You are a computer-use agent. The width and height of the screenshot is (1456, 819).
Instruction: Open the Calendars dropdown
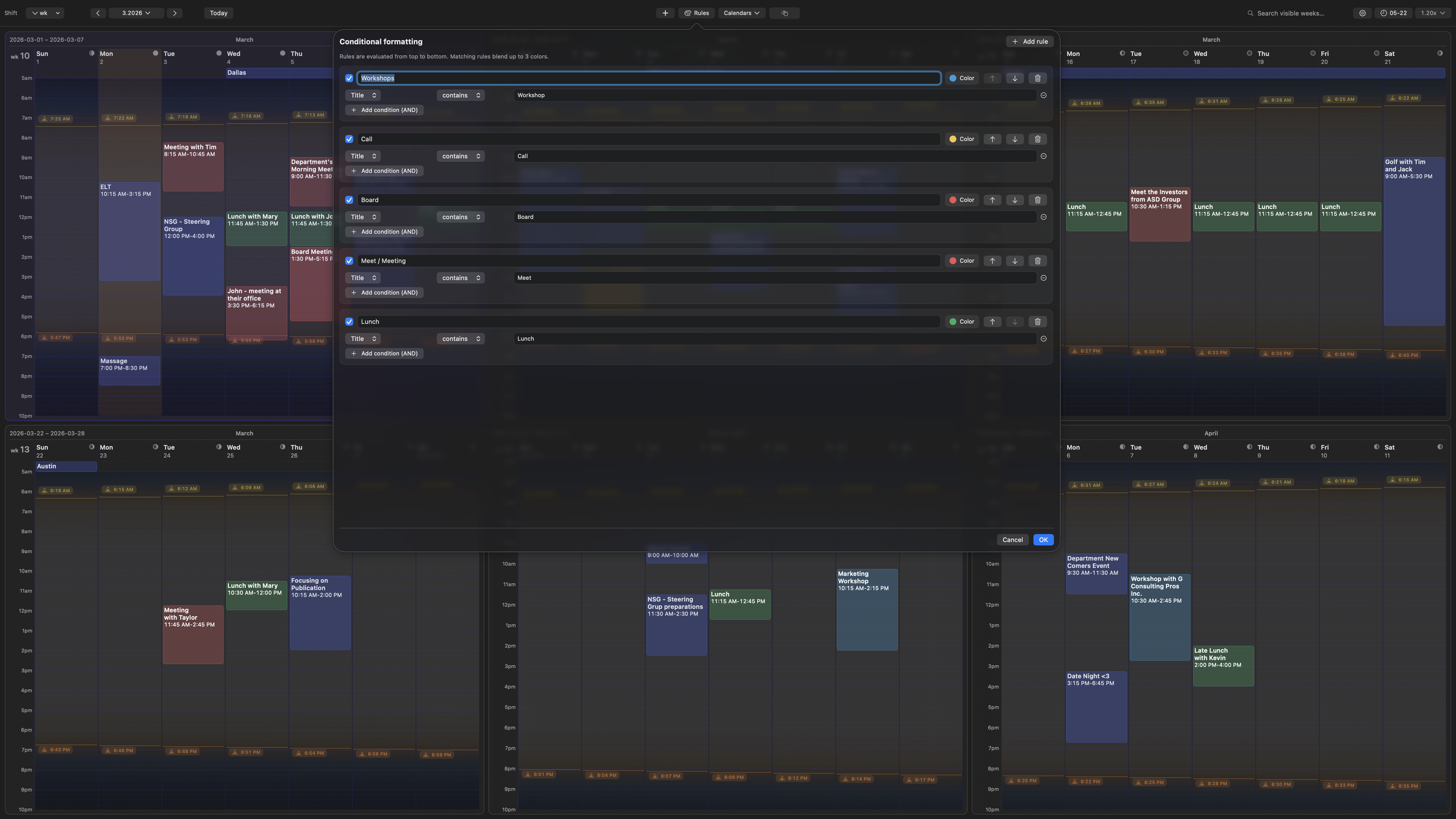click(740, 12)
